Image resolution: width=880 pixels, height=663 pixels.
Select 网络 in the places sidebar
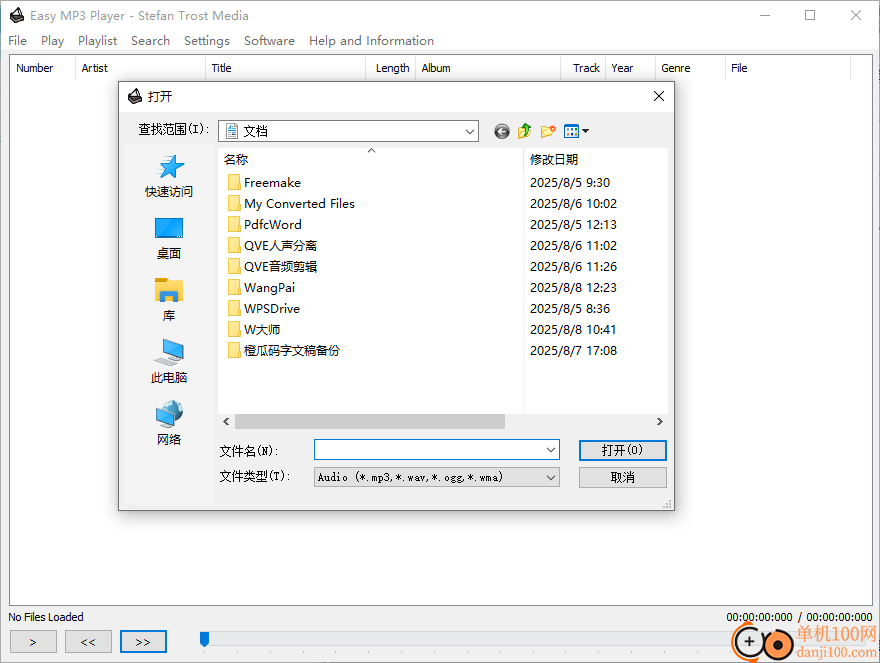pos(169,424)
